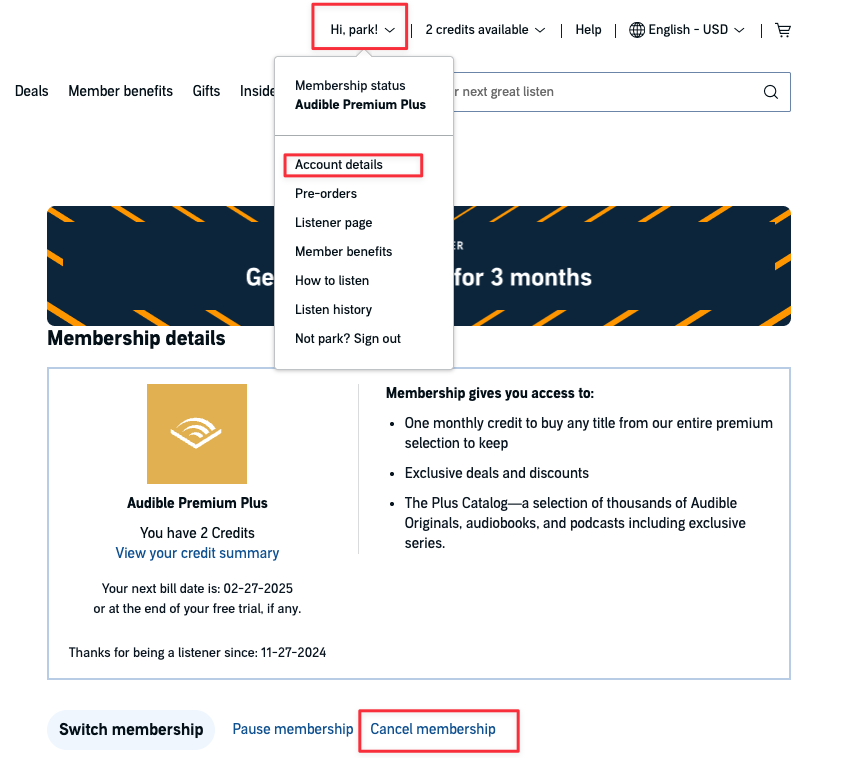The width and height of the screenshot is (854, 758).
Task: Choose Pre-orders from the account menu
Action: pyautogui.click(x=326, y=193)
